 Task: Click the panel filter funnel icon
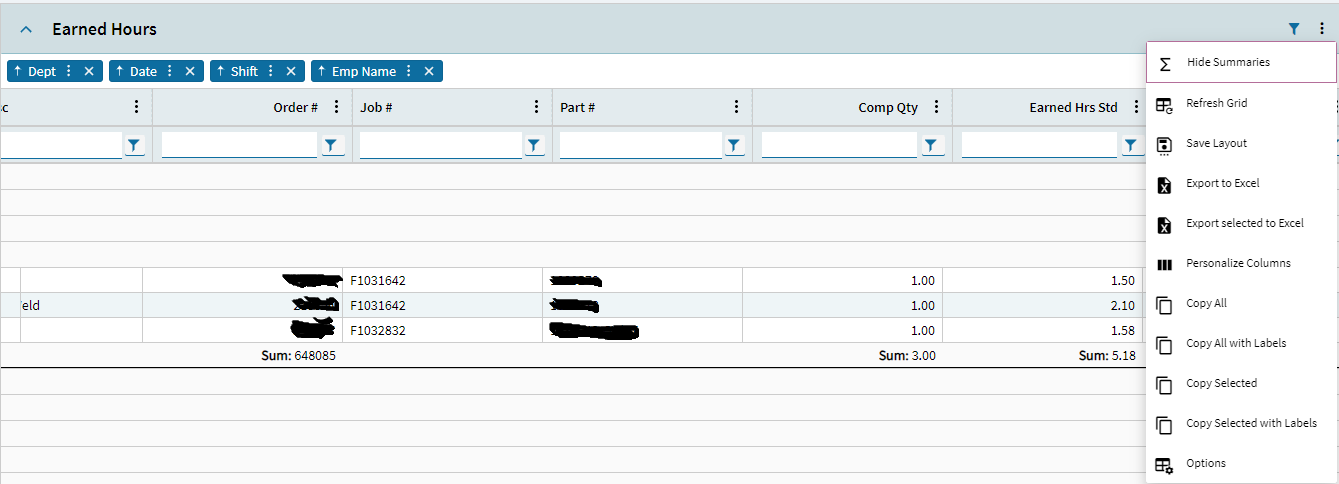[x=1294, y=29]
